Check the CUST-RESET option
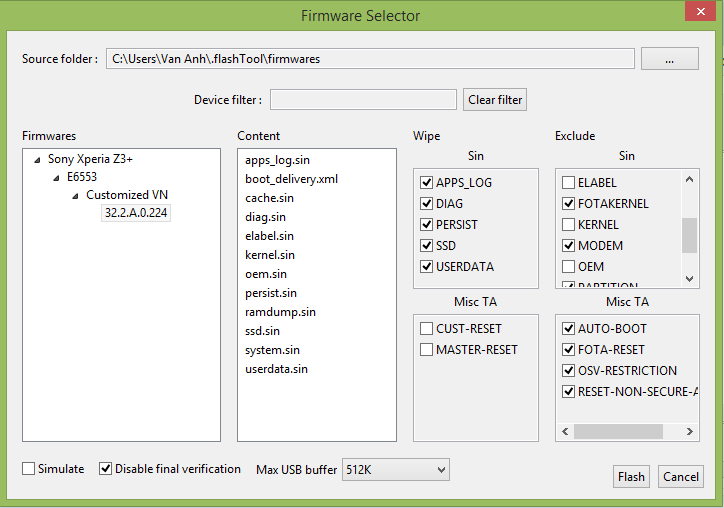The height and width of the screenshot is (508, 724). pyautogui.click(x=428, y=329)
